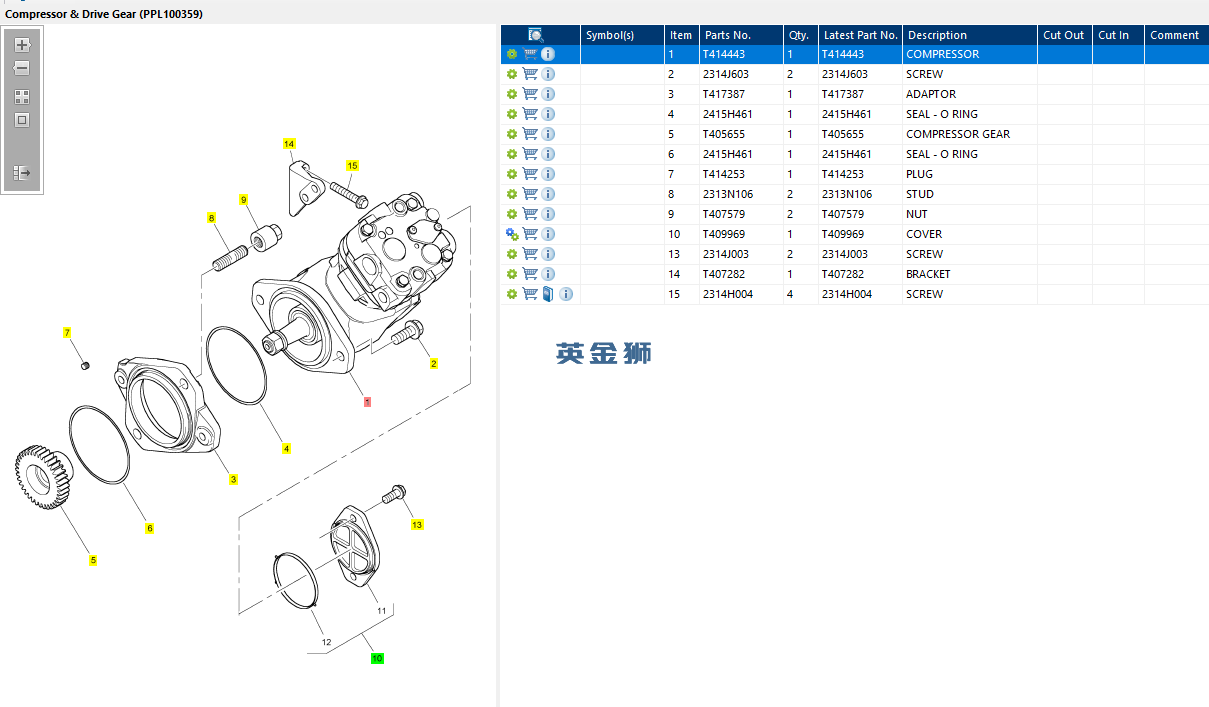Screen dimensions: 1209x707
Task: Click the list export arrow icon
Action: point(22,173)
